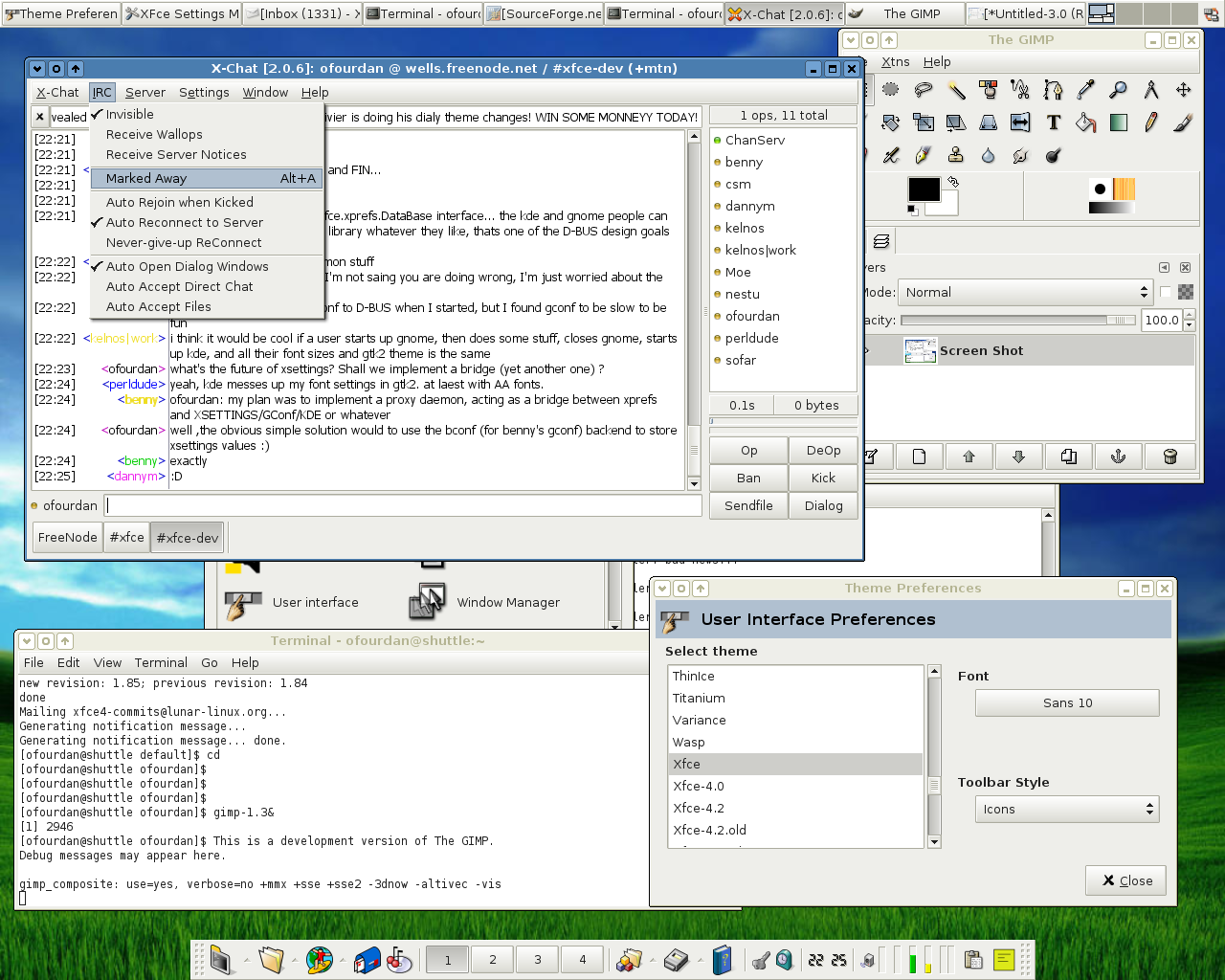Delete layer using the trash can button
The height and width of the screenshot is (980, 1225).
point(1169,457)
